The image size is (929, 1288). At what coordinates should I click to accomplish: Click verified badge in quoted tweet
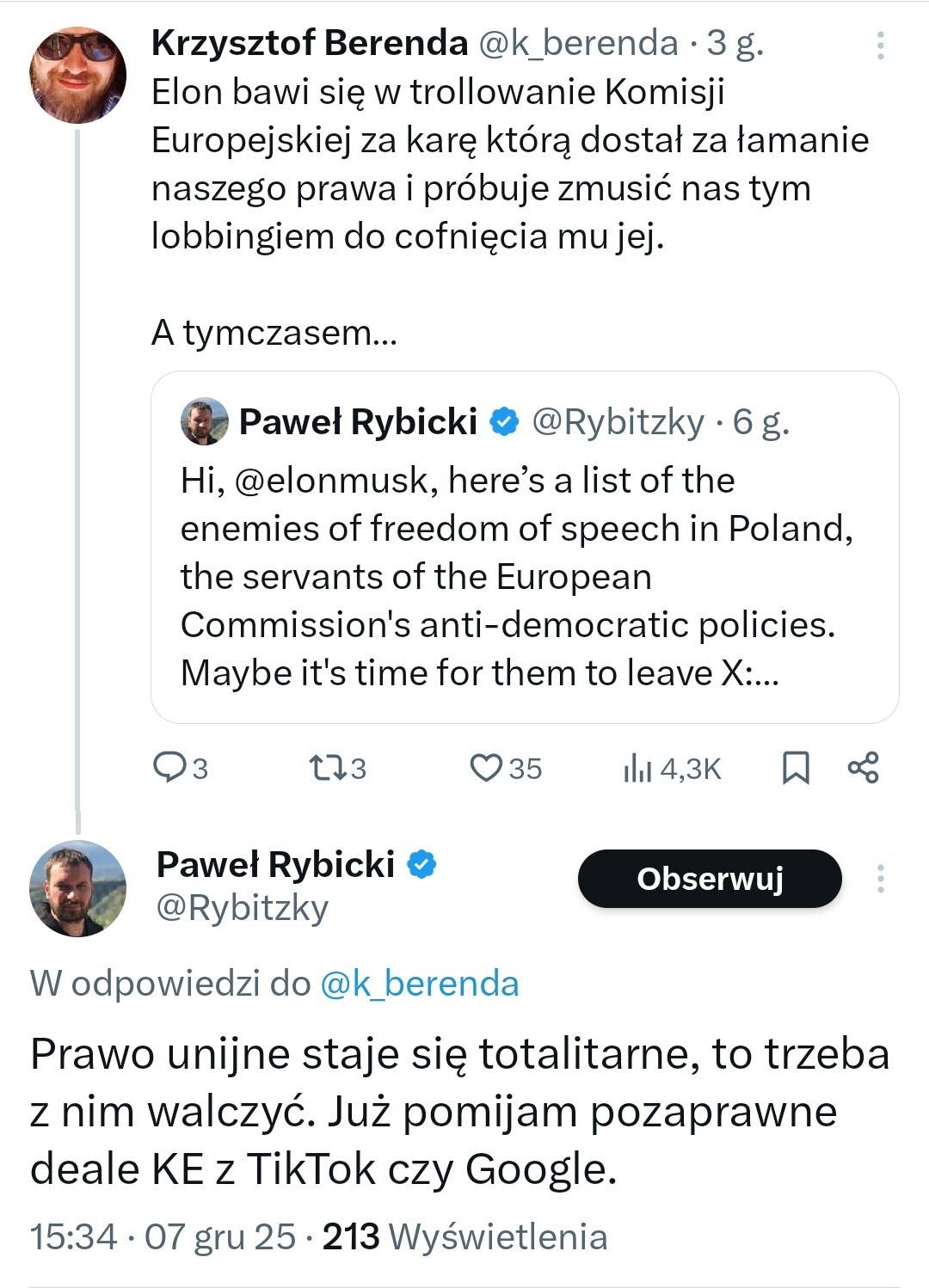tap(505, 421)
